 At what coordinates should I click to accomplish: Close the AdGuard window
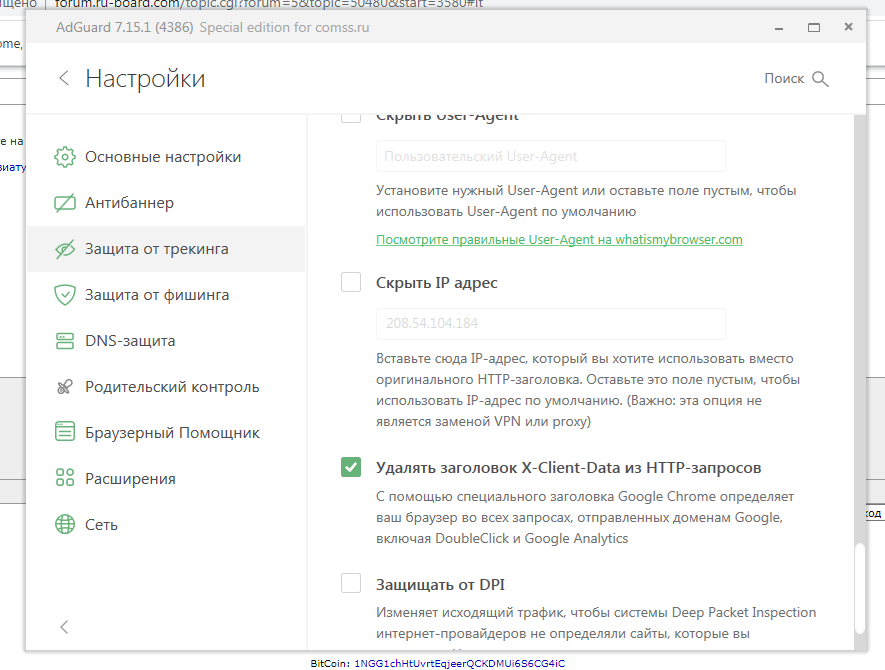pos(848,27)
